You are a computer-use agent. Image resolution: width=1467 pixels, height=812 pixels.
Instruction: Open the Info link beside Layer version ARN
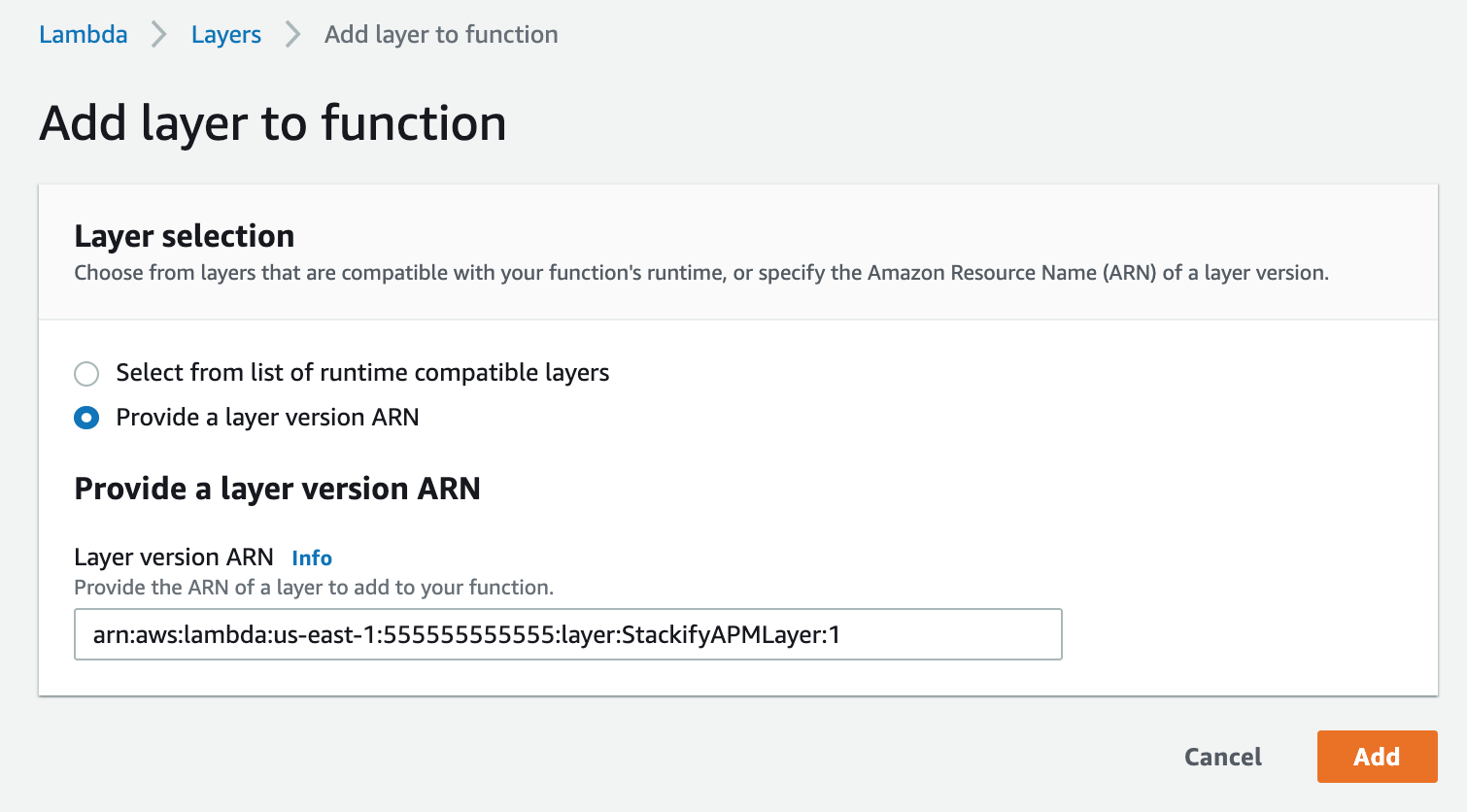click(x=312, y=558)
